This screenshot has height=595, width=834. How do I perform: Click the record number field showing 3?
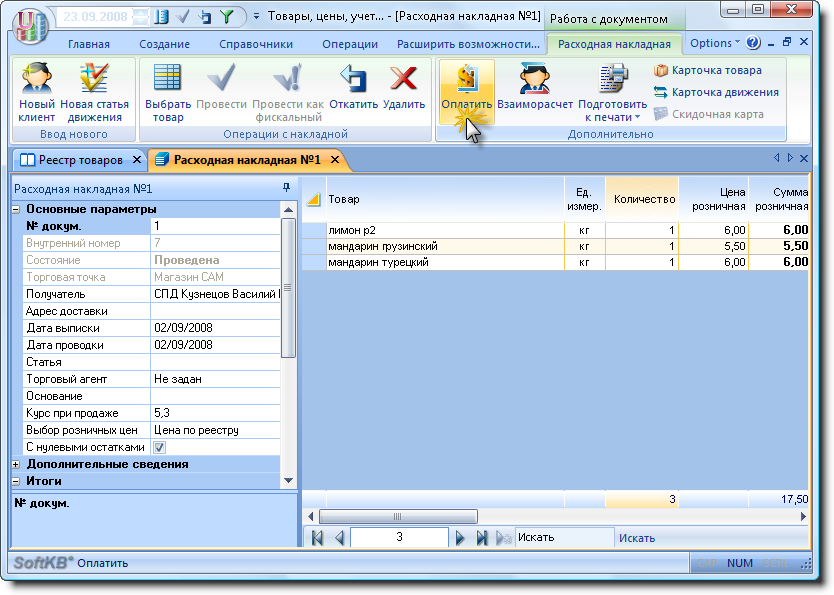click(x=399, y=537)
